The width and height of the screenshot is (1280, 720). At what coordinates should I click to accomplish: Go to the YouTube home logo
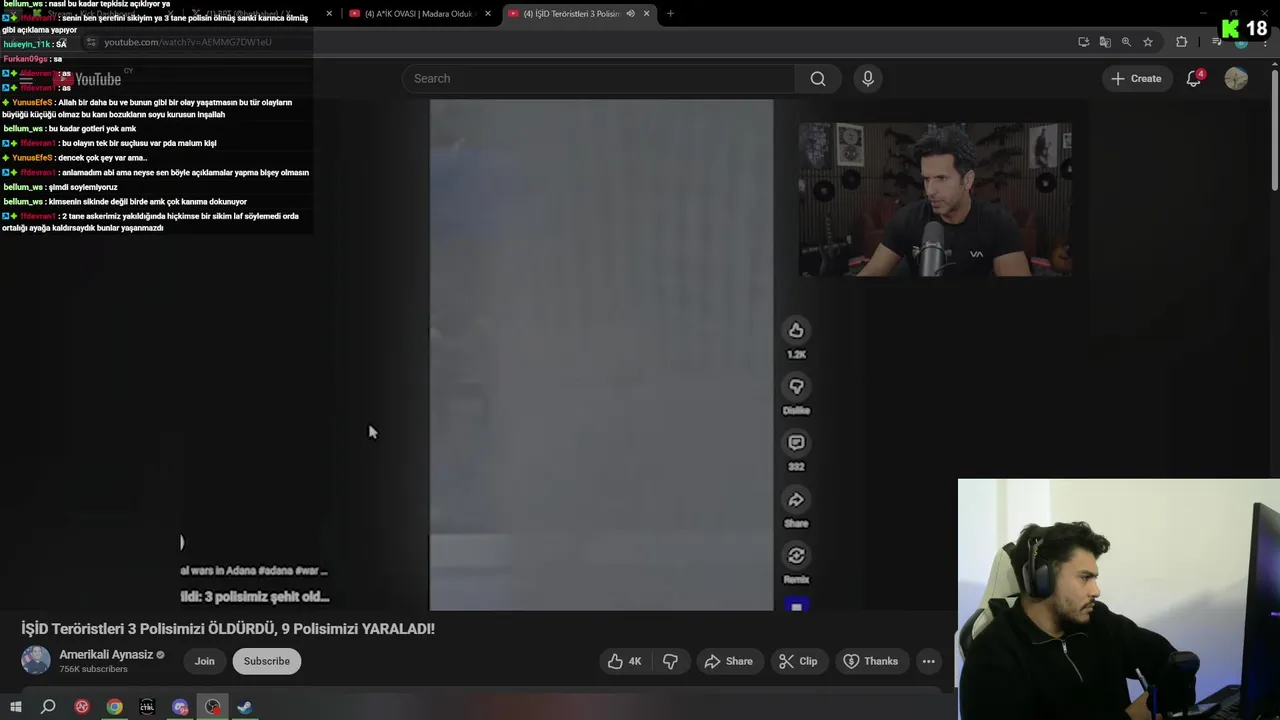point(88,79)
